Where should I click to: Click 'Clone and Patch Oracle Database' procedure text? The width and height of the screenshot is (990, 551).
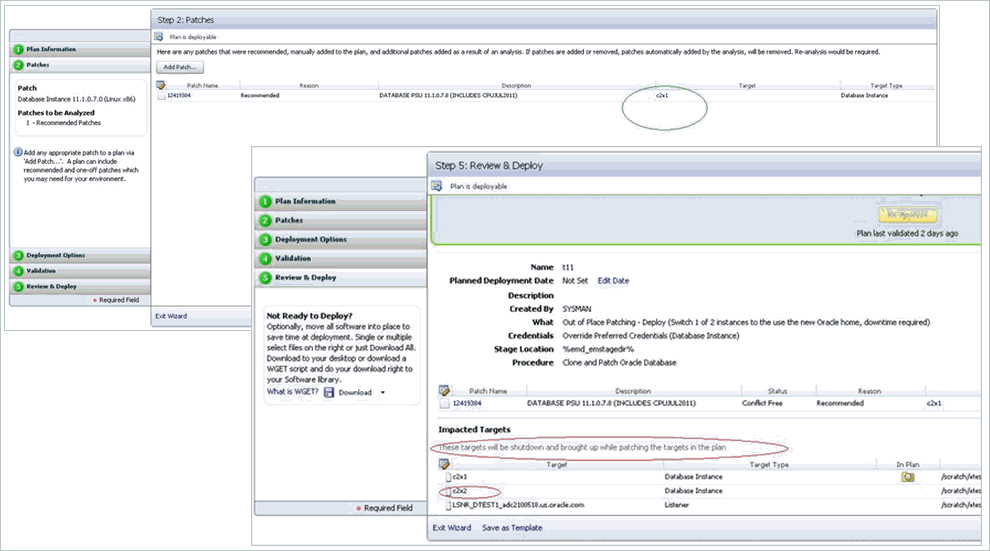click(x=619, y=363)
